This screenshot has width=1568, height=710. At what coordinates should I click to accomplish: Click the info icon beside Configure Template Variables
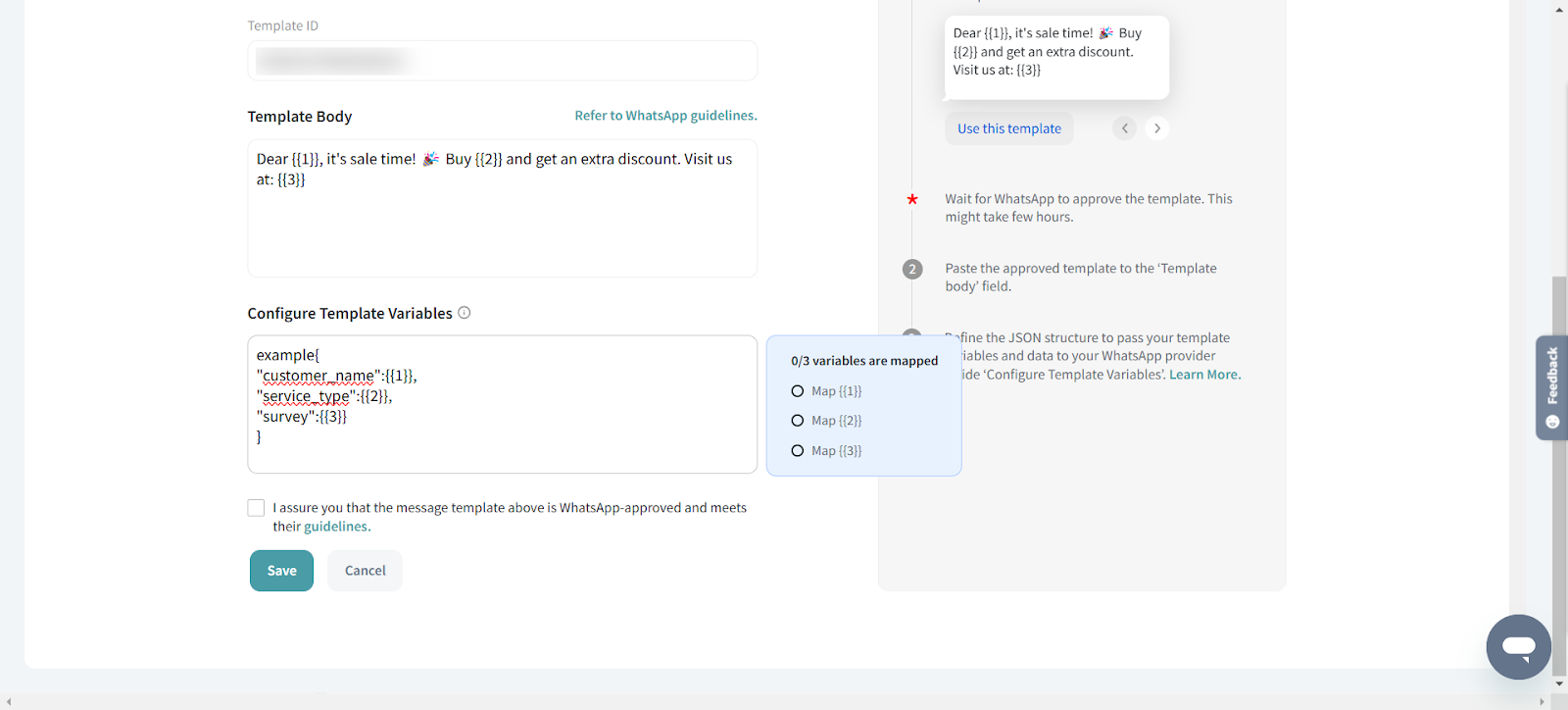[465, 313]
